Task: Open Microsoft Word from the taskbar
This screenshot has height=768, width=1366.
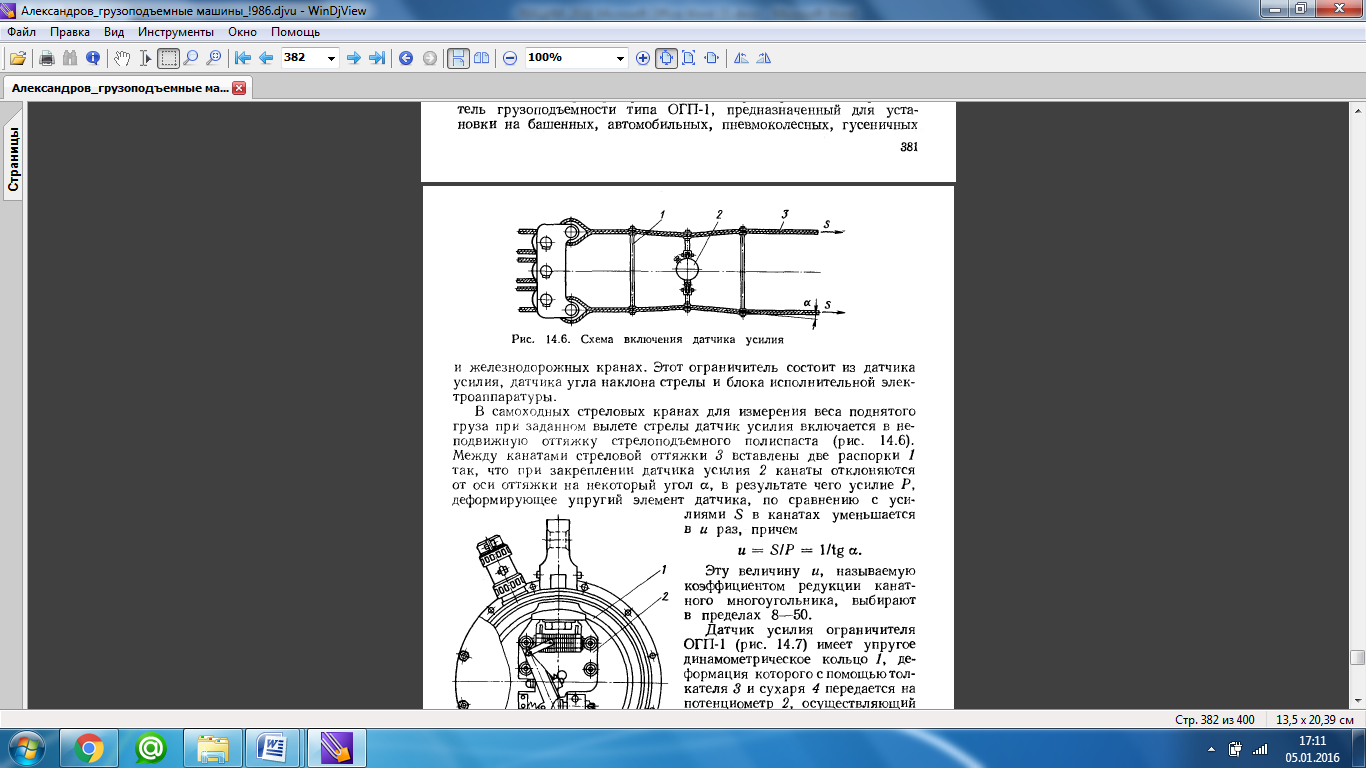Action: coord(275,747)
